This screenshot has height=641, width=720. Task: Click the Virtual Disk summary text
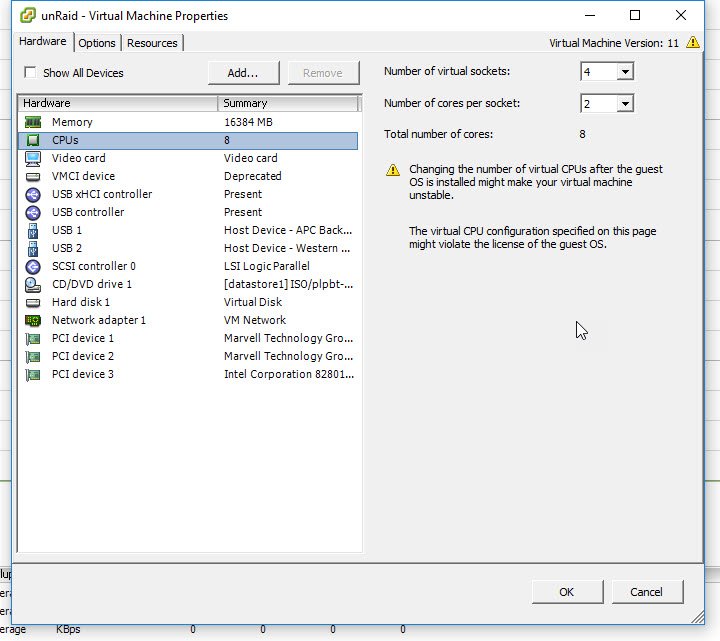tap(253, 302)
